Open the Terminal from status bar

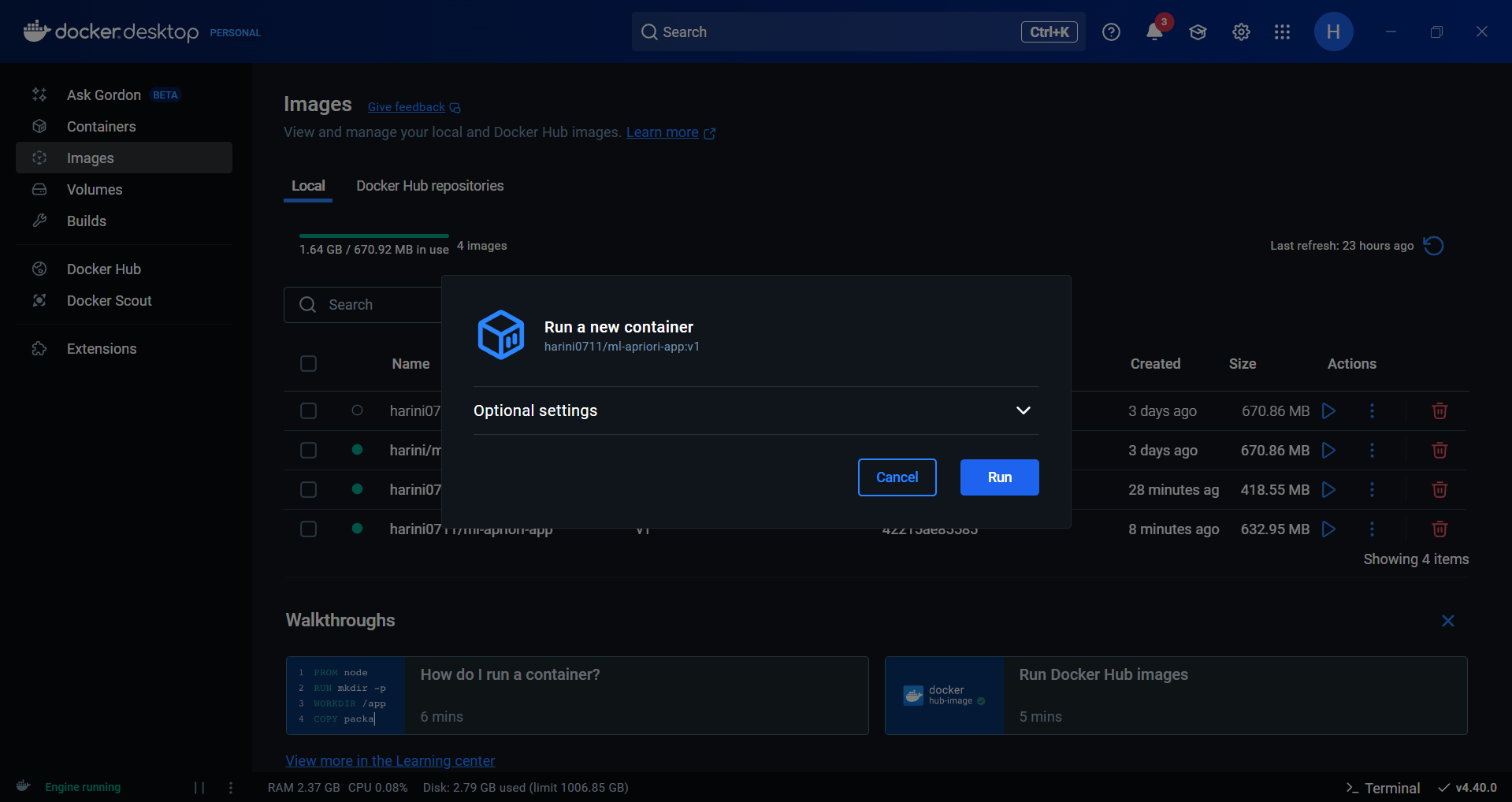click(x=1383, y=788)
